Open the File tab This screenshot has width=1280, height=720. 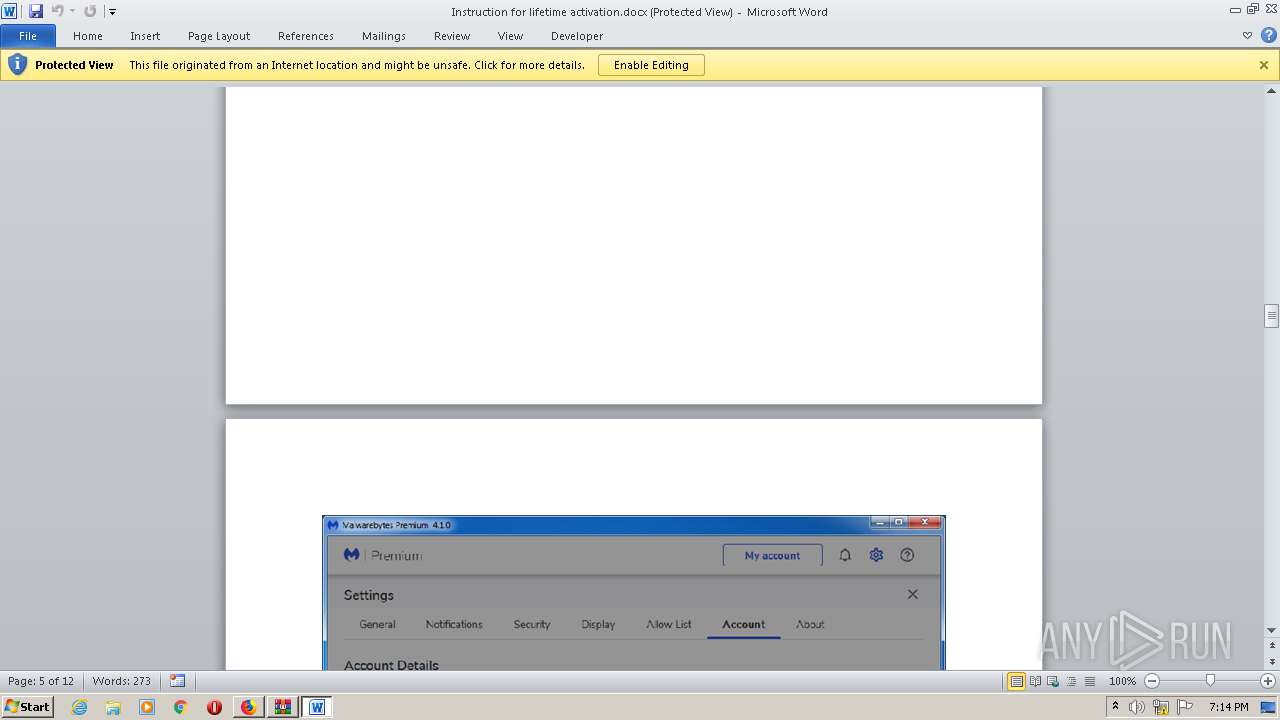pyautogui.click(x=28, y=36)
